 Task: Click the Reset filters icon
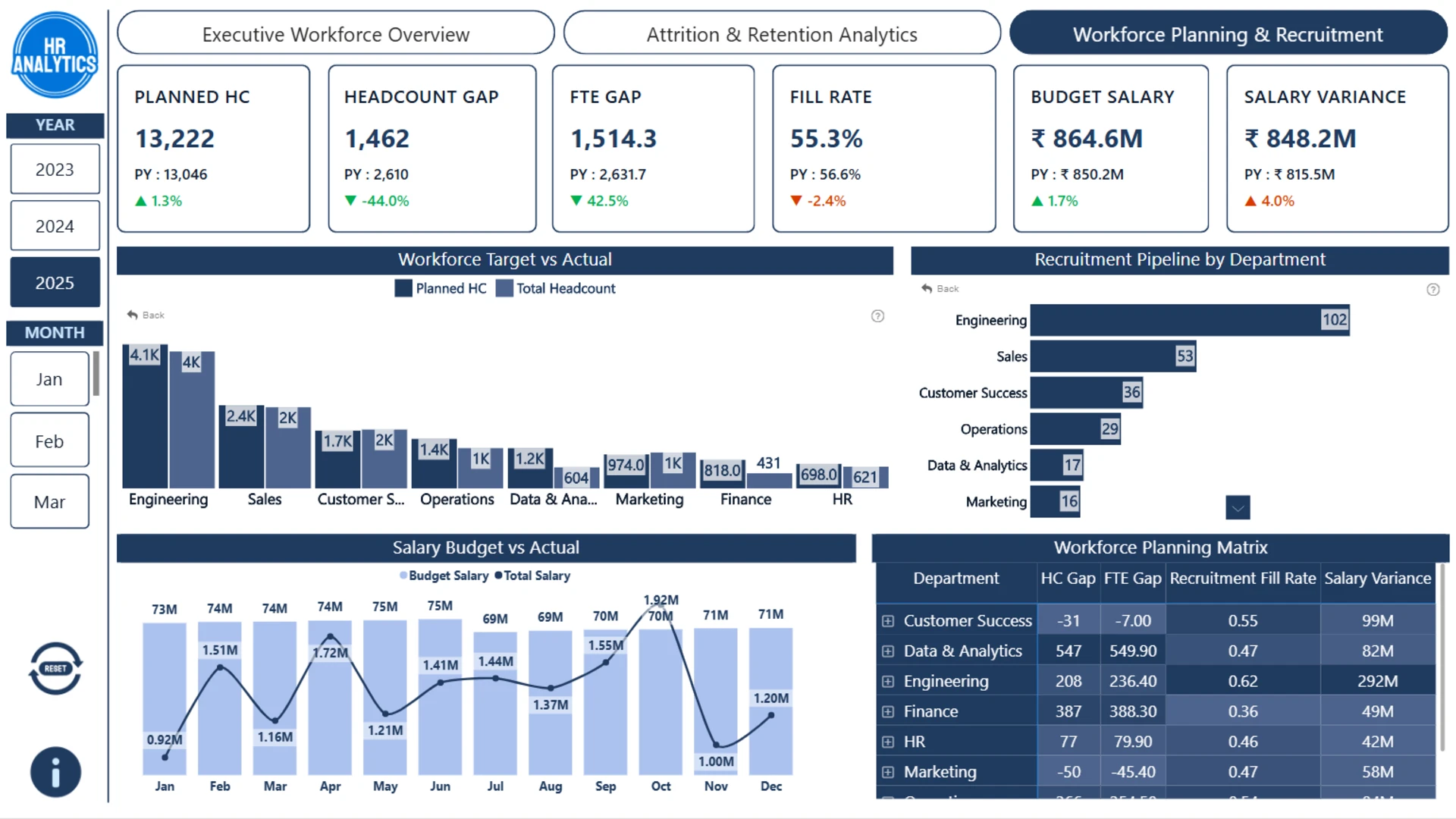tap(55, 668)
